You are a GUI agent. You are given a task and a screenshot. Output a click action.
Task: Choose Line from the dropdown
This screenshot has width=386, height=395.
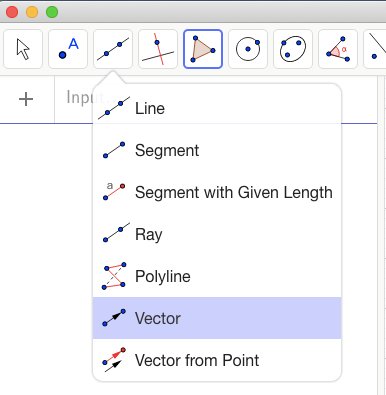coord(217,108)
